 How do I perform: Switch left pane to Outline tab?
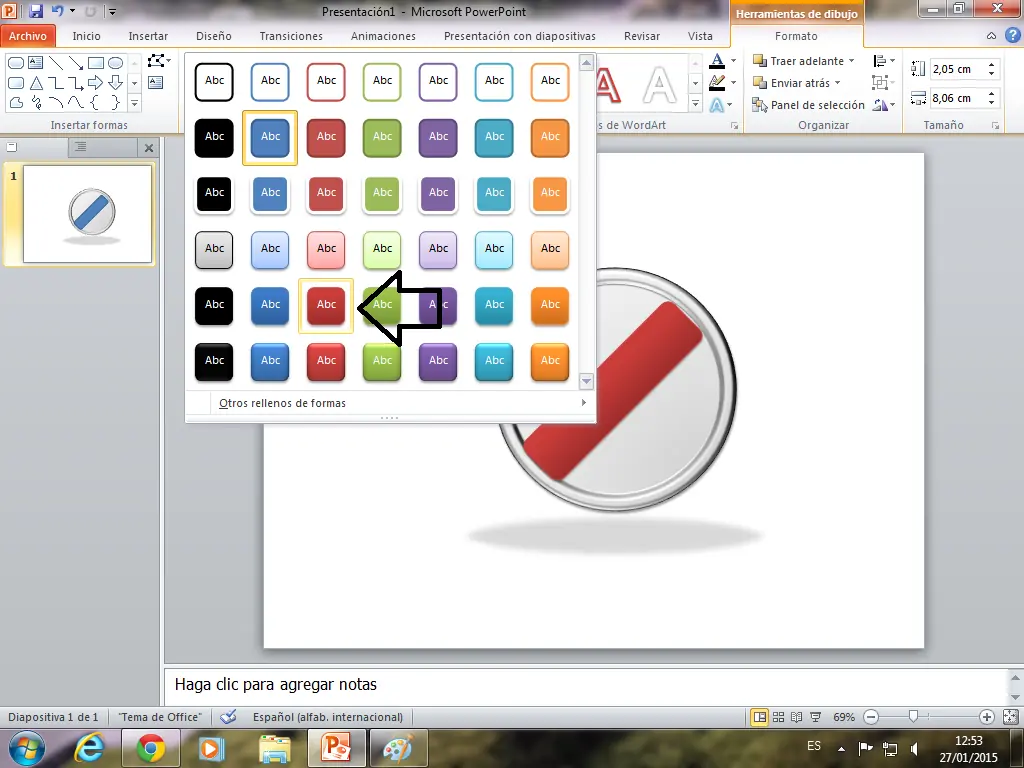pyautogui.click(x=80, y=147)
